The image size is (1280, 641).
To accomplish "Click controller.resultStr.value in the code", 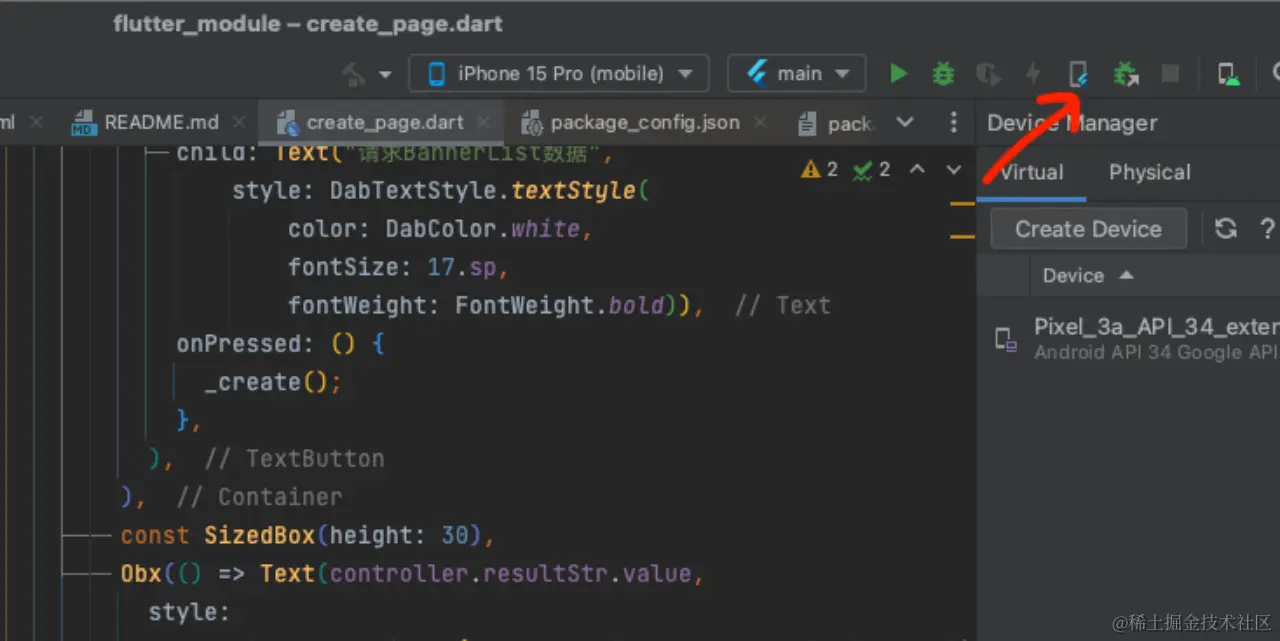I will pyautogui.click(x=510, y=573).
